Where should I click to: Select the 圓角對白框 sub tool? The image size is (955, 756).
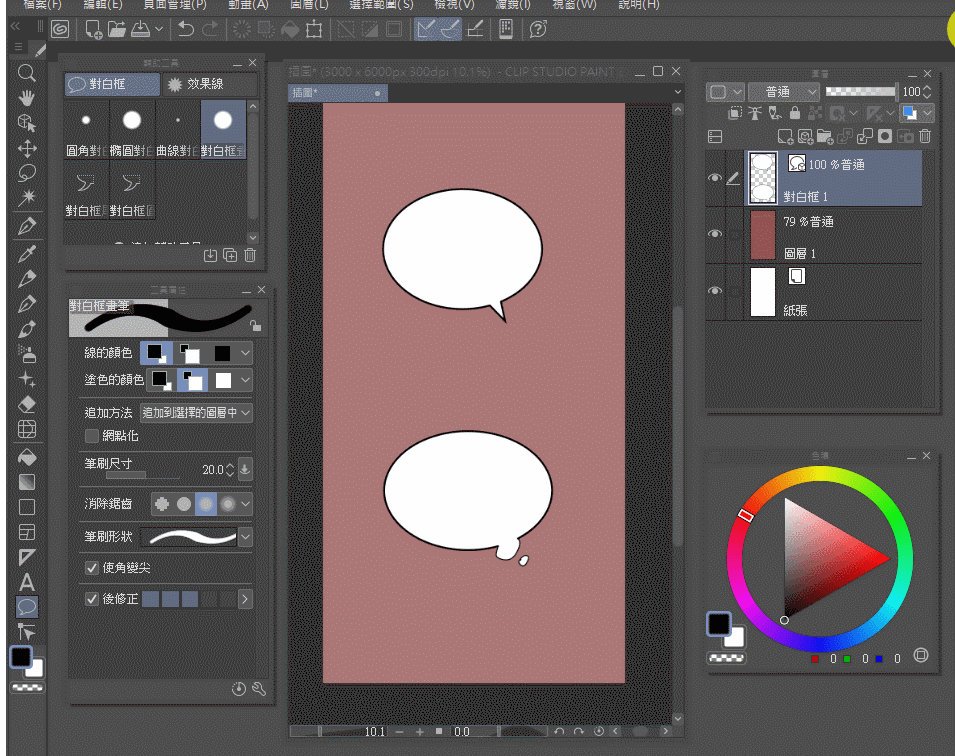click(x=86, y=130)
